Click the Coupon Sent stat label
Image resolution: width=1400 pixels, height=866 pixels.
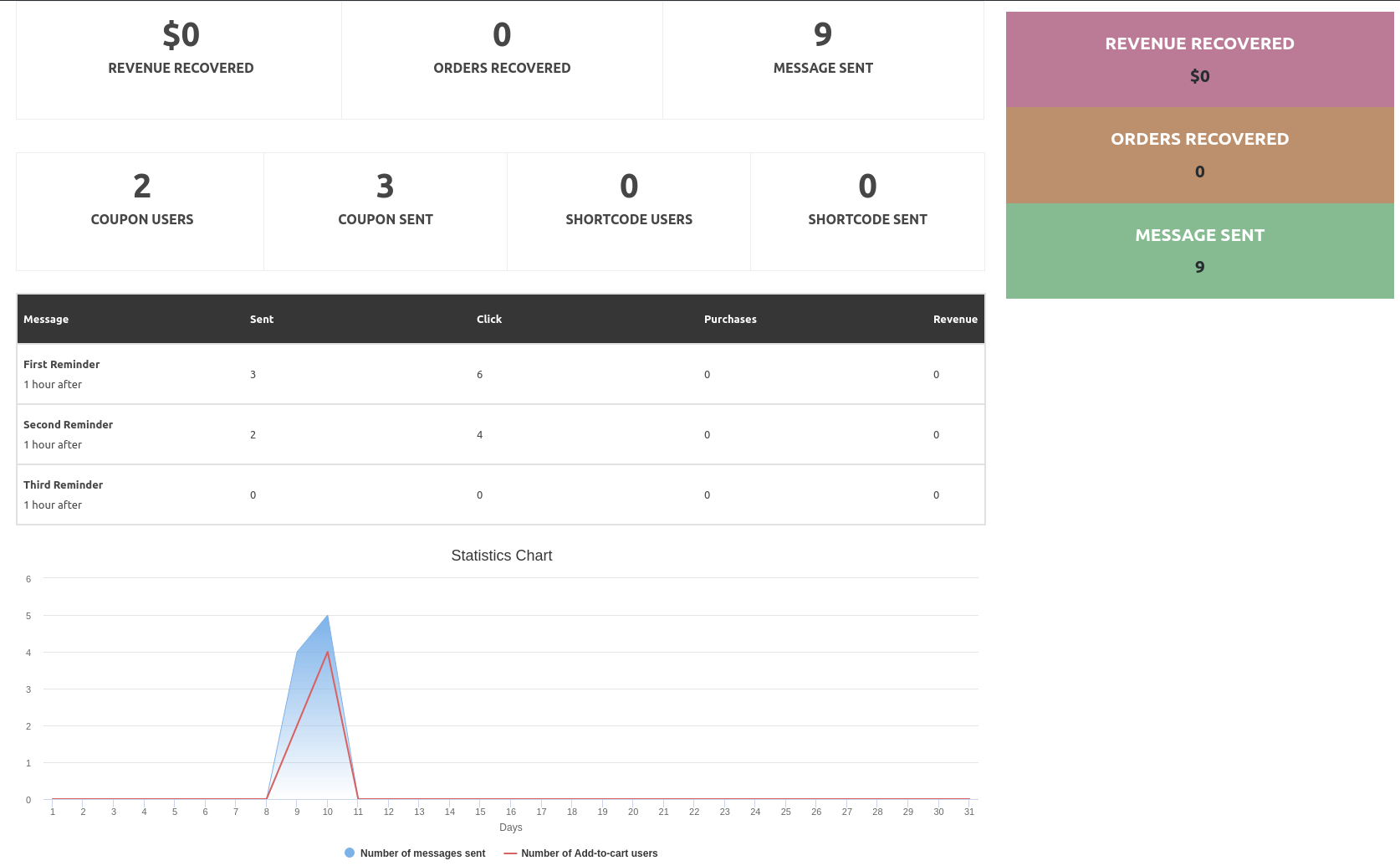(386, 220)
